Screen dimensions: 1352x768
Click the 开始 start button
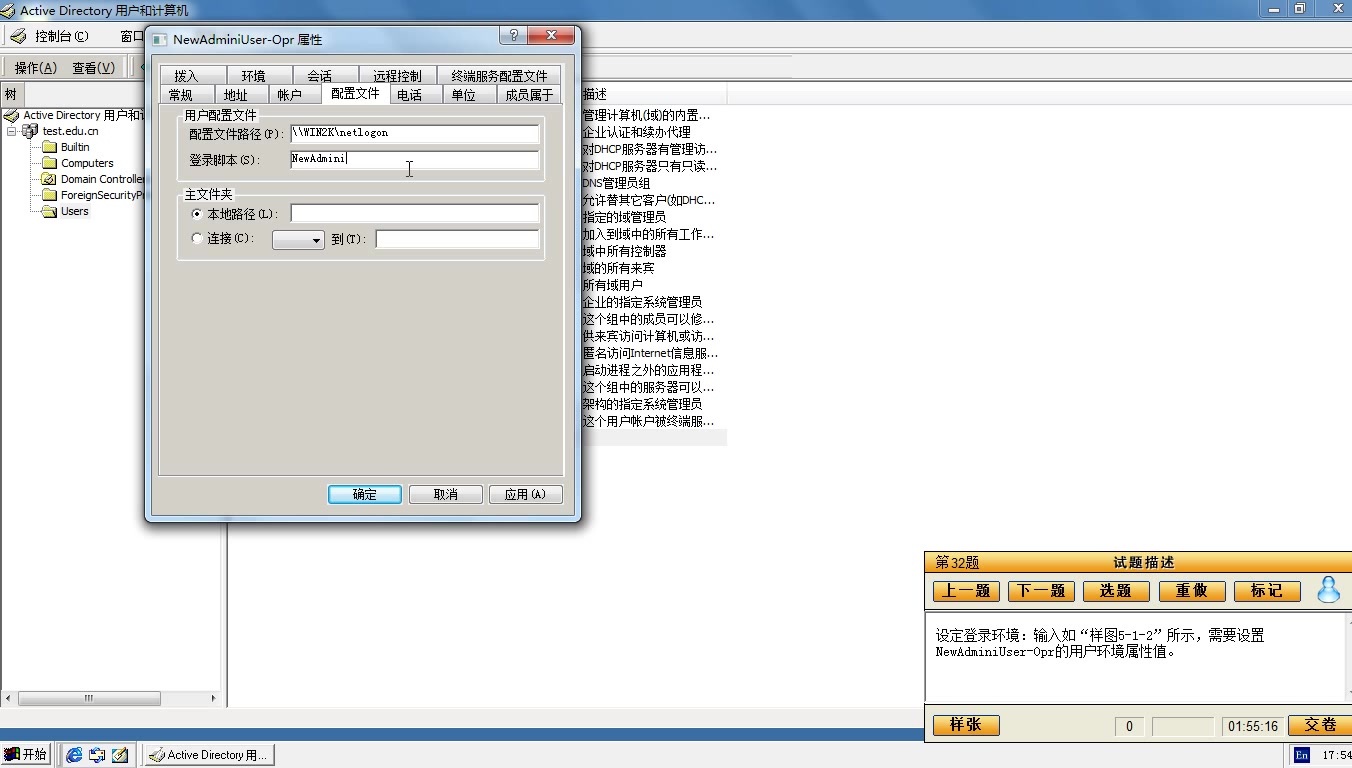[26, 755]
